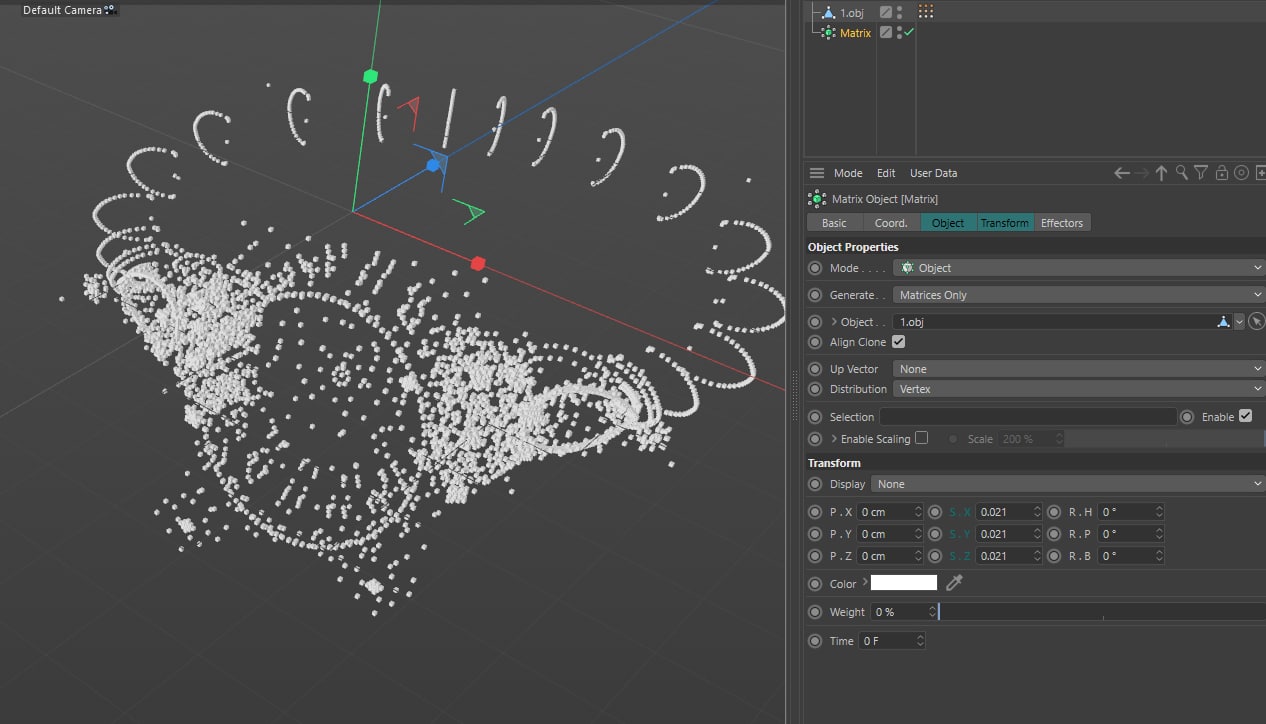The height and width of the screenshot is (724, 1266).
Task: Open the Attribute Manager search magnifier
Action: pos(1182,173)
